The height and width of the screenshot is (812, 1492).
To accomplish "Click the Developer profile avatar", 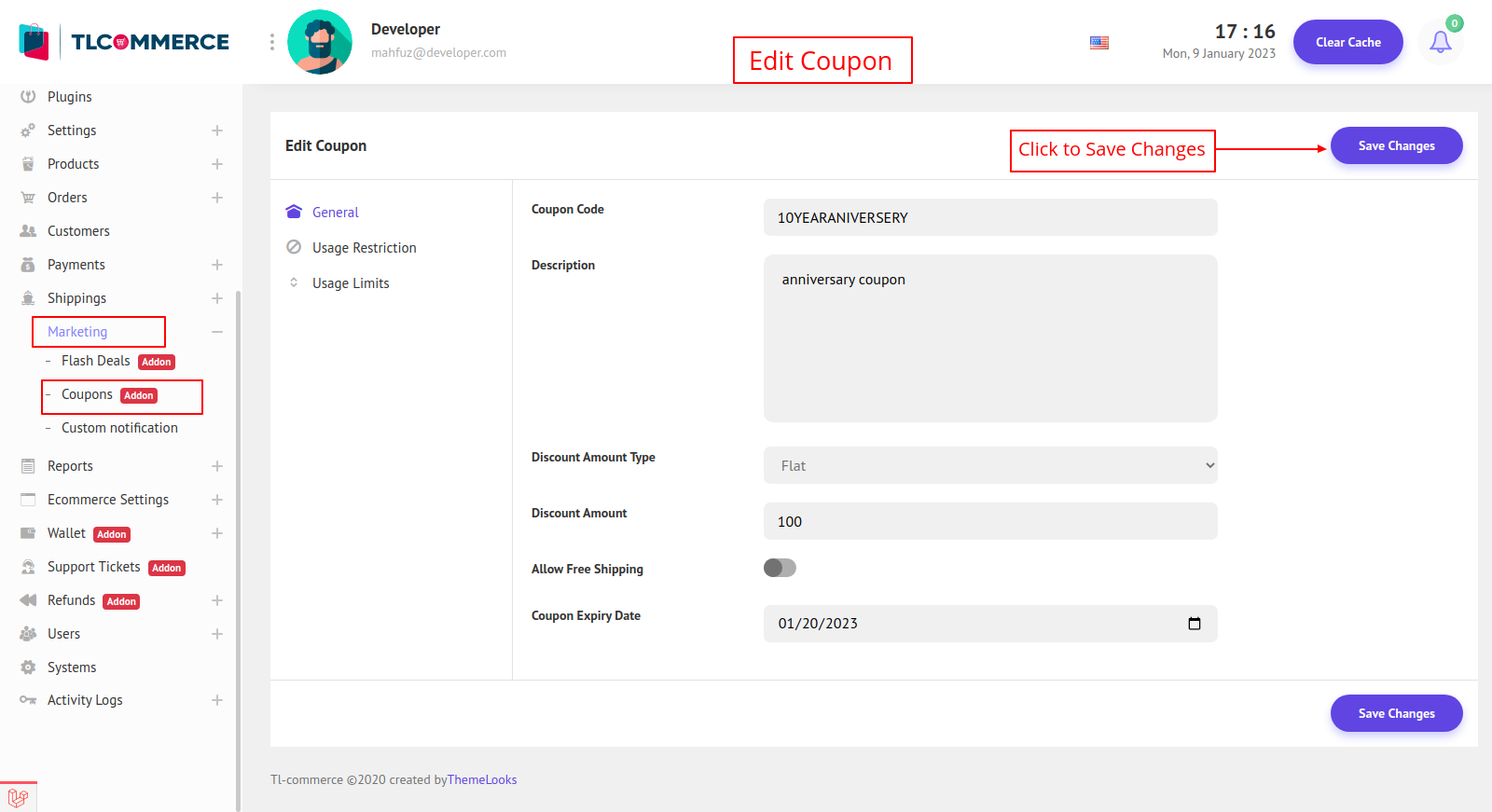I will [x=320, y=42].
